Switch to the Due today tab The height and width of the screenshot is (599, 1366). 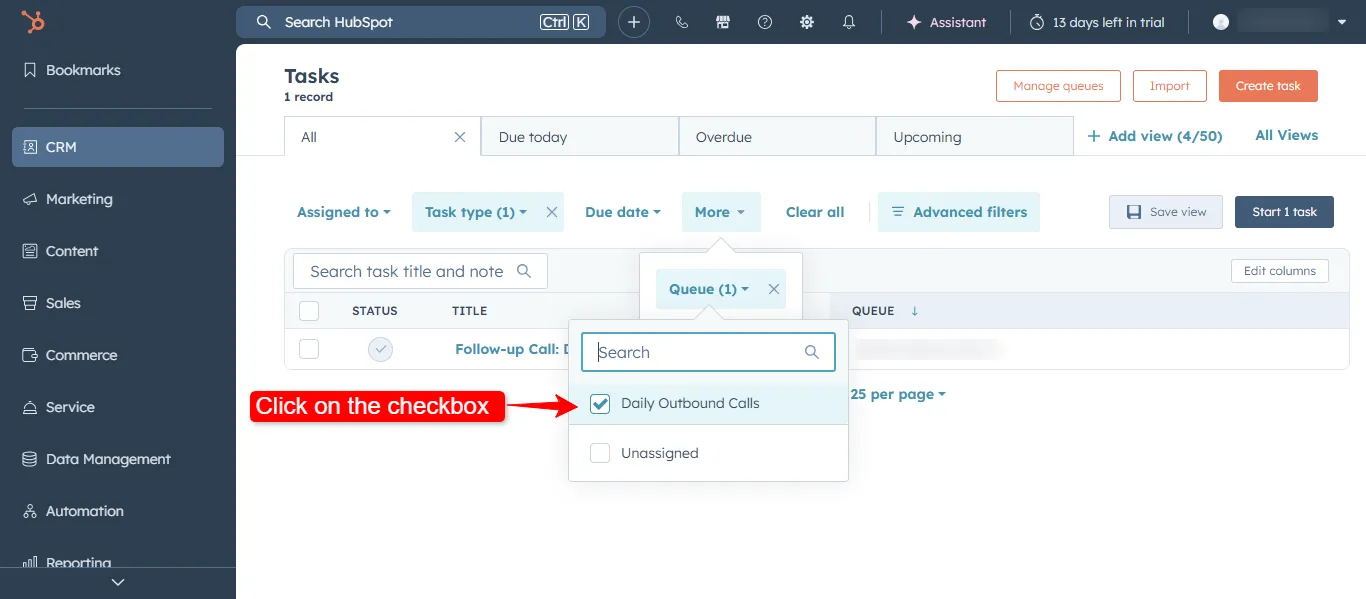click(580, 137)
